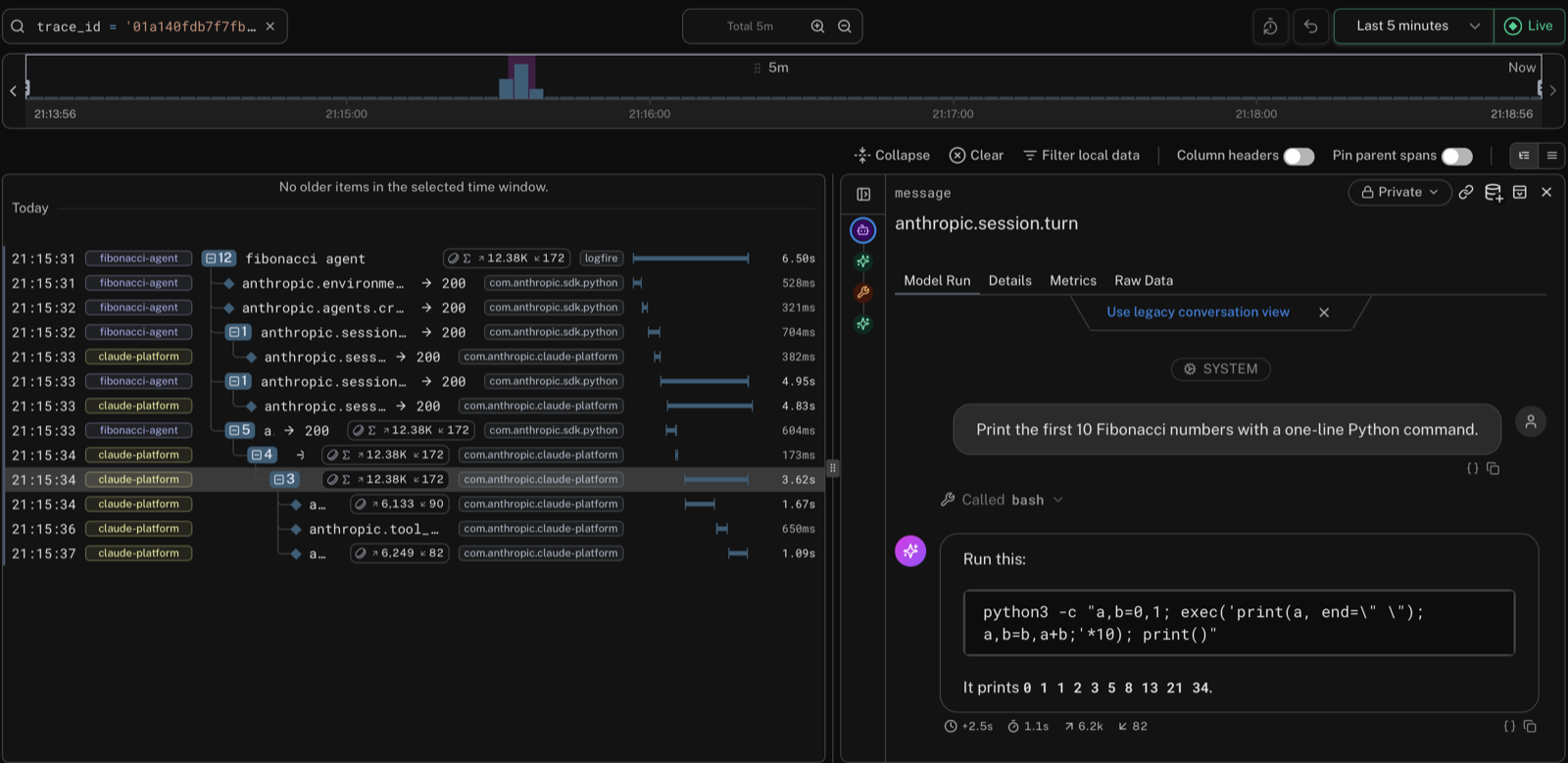Switch to the flat list layout icon
Viewport: 1568px width, 763px height.
[1551, 155]
